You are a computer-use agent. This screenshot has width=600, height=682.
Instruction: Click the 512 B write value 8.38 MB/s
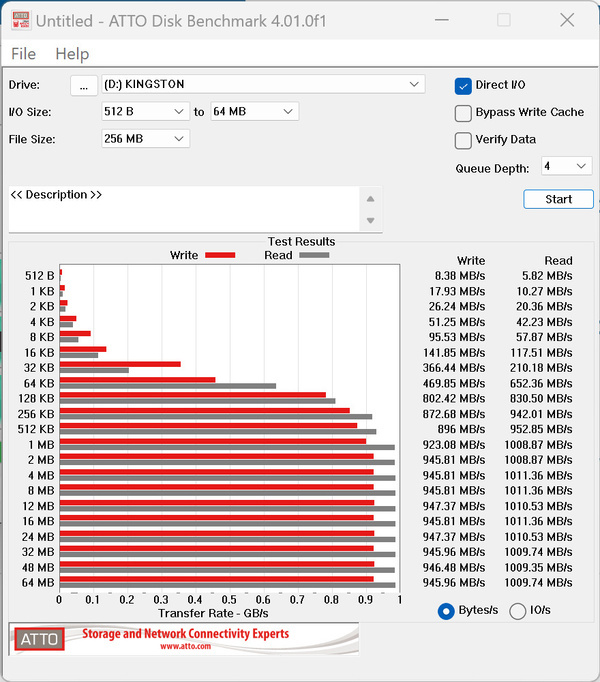459,276
